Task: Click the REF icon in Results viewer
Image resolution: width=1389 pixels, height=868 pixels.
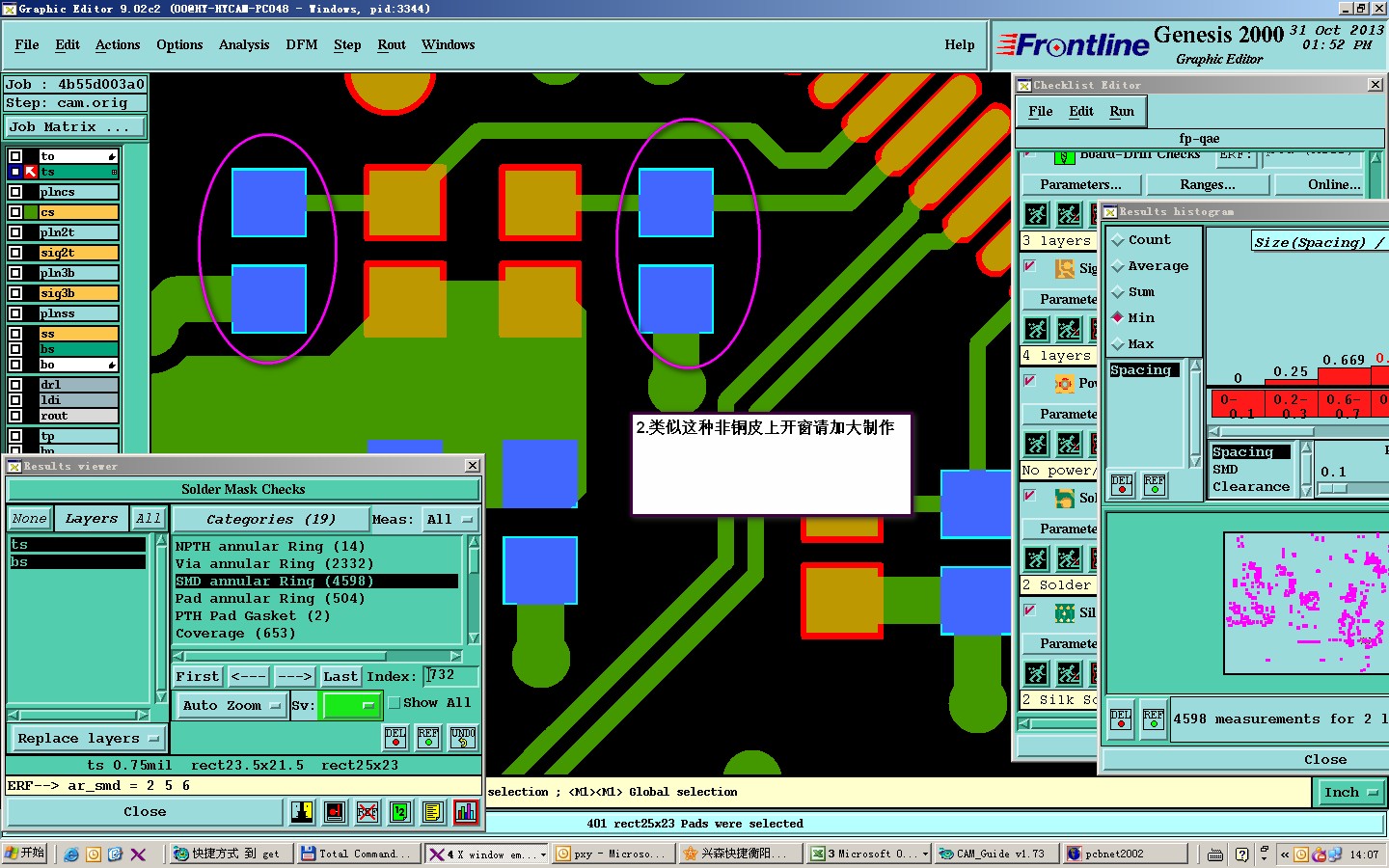Action: [x=428, y=738]
